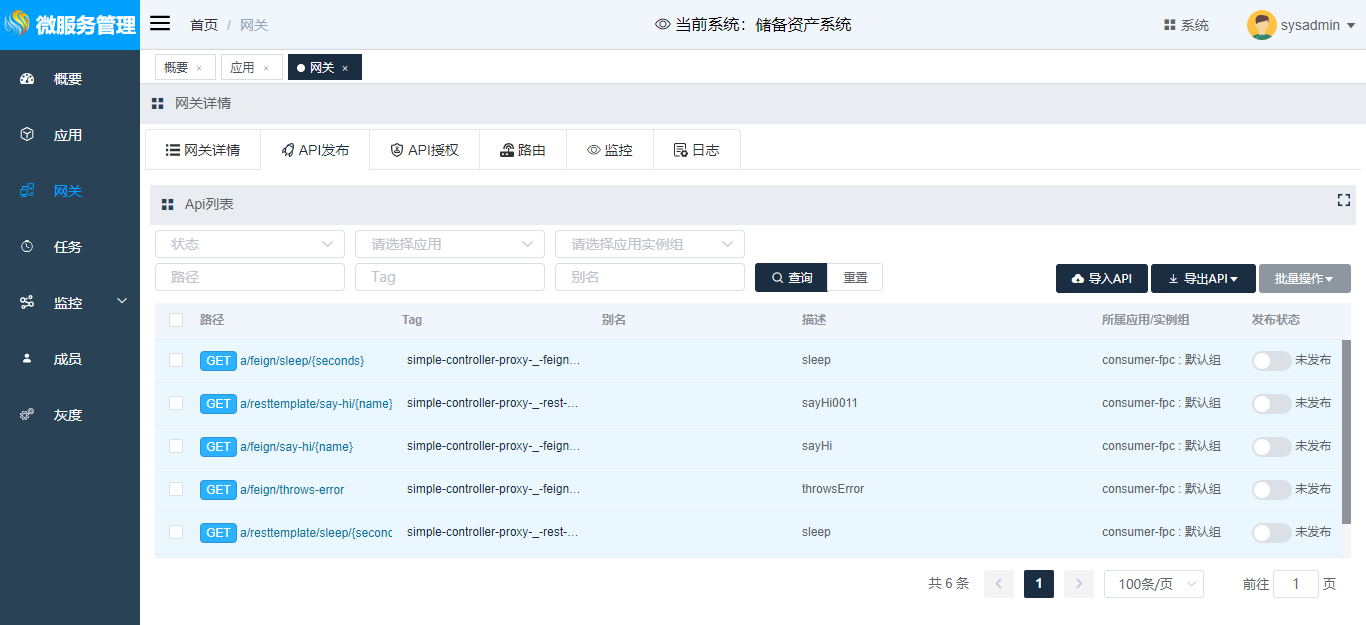This screenshot has height=625, width=1366.
Task: Click the fullscreen icon in Api列表 header
Action: coord(1343,201)
